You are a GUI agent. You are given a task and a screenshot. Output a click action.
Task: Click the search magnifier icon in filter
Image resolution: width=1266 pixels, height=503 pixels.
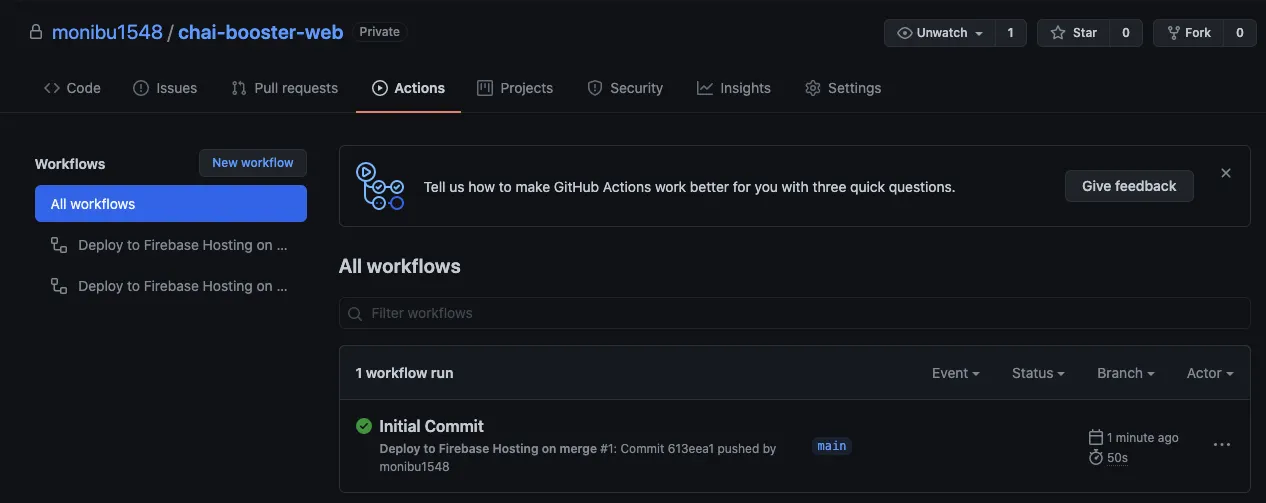pyautogui.click(x=355, y=314)
